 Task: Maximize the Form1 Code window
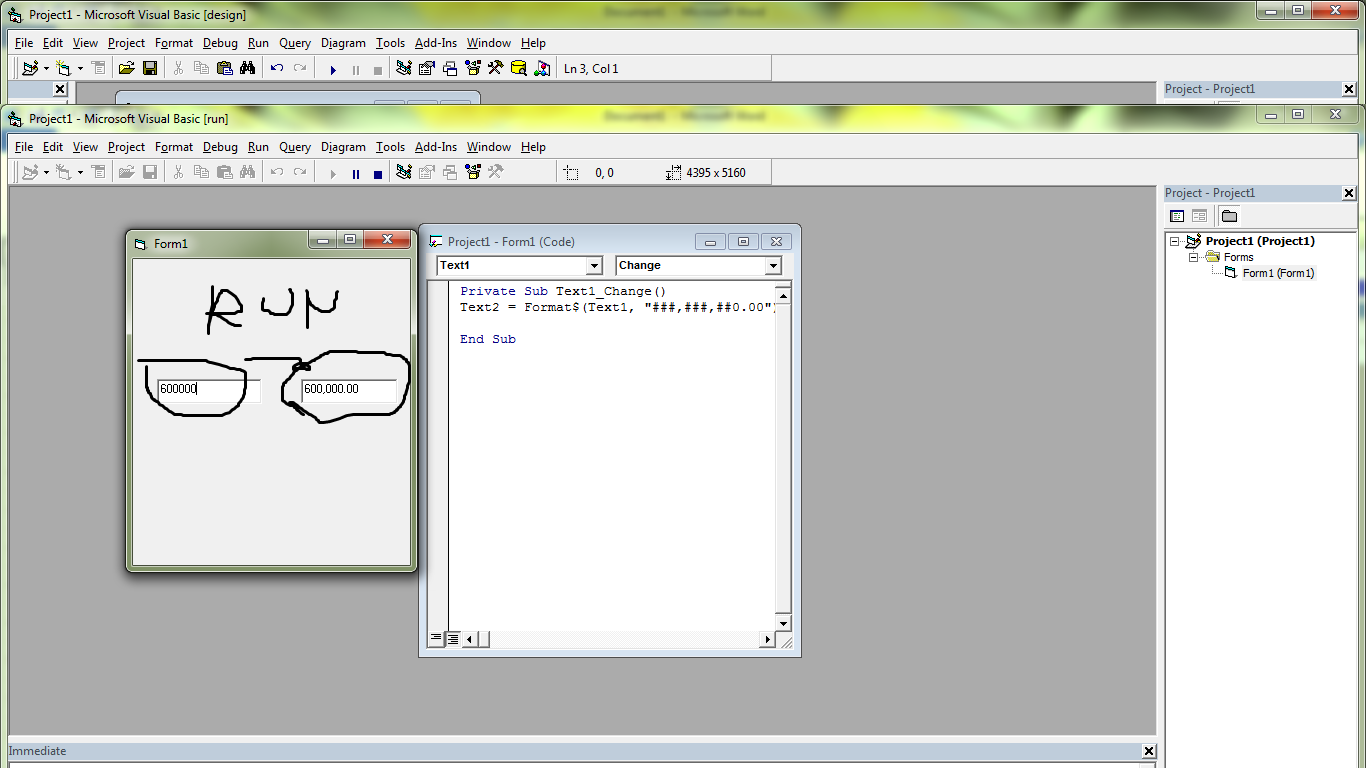743,241
